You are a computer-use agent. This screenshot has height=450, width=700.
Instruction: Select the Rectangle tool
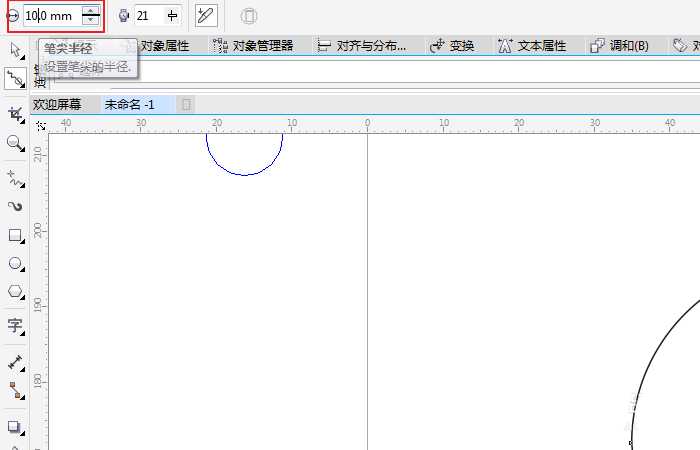pyautogui.click(x=15, y=236)
